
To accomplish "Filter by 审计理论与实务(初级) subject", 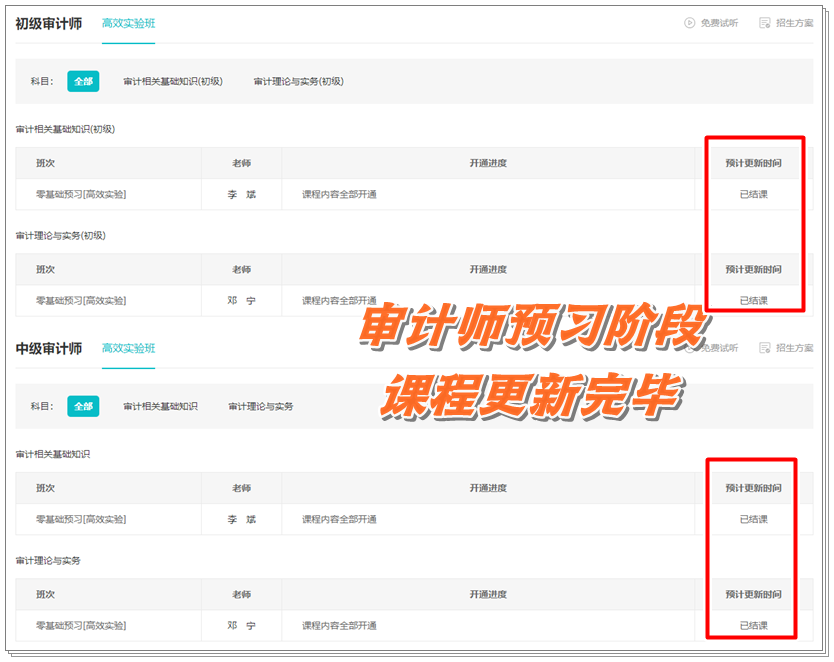I will 300,81.
